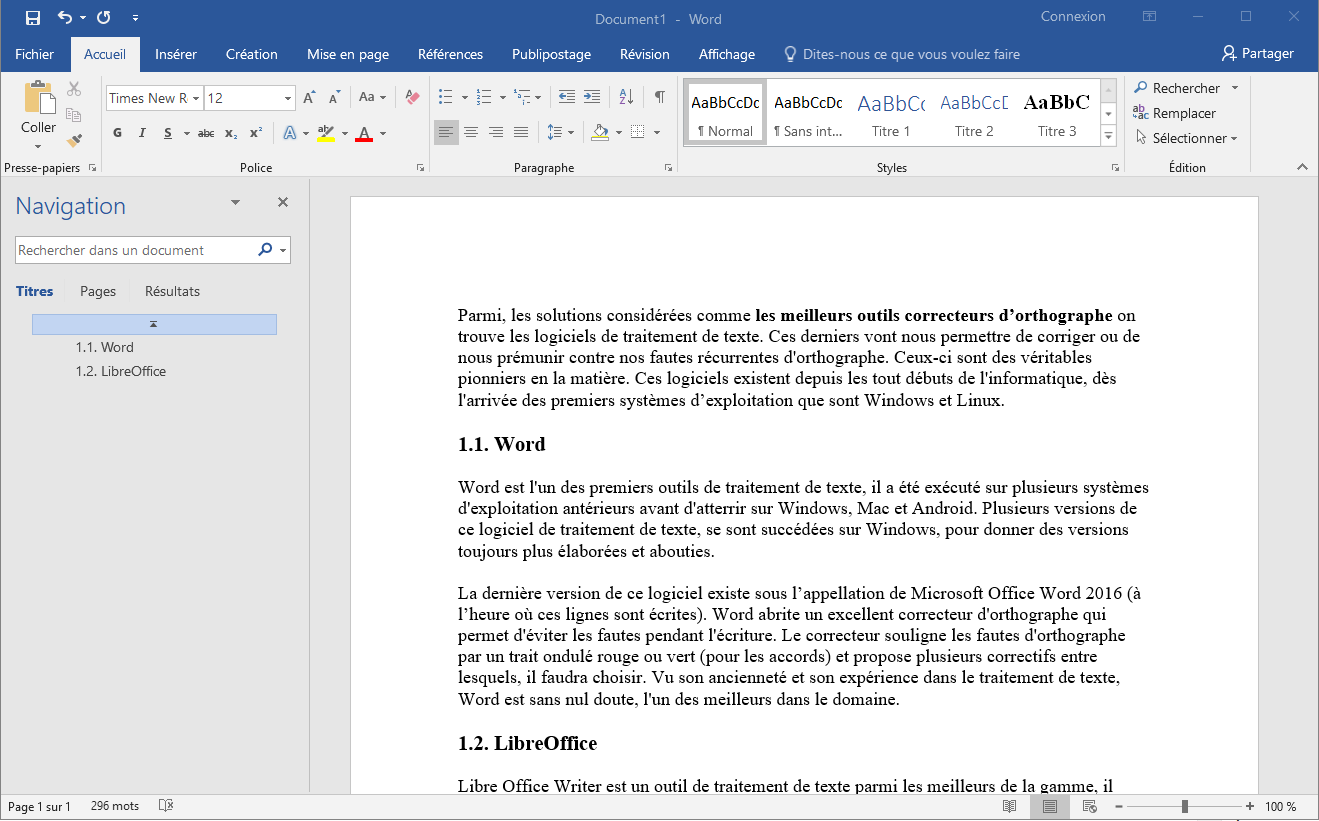1319x821 pixels.
Task: Enable justified text alignment
Action: click(521, 132)
